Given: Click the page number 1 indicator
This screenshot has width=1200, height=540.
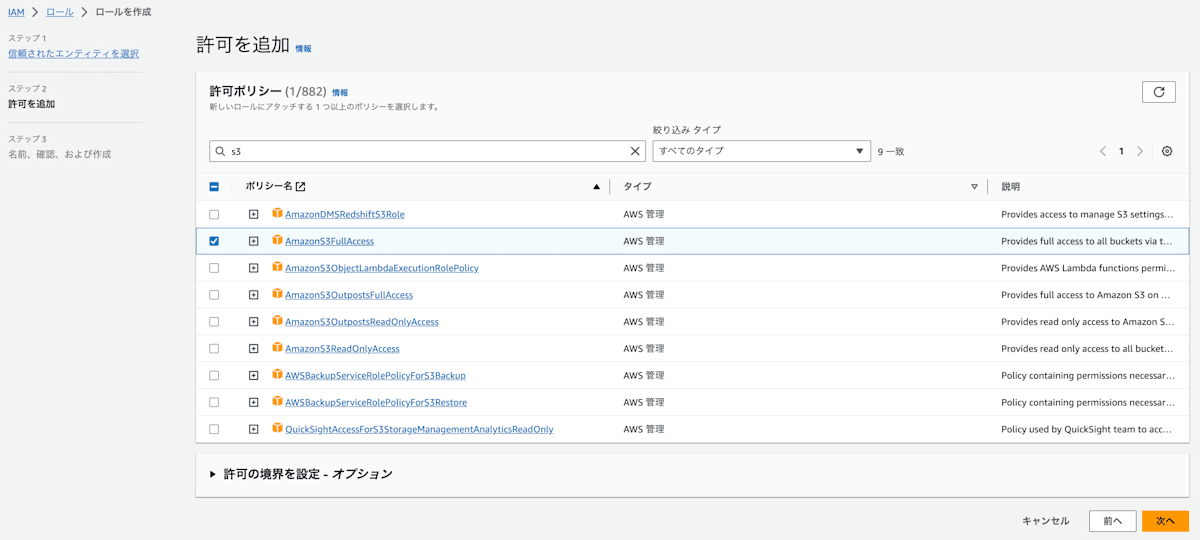Looking at the screenshot, I should (x=1121, y=151).
